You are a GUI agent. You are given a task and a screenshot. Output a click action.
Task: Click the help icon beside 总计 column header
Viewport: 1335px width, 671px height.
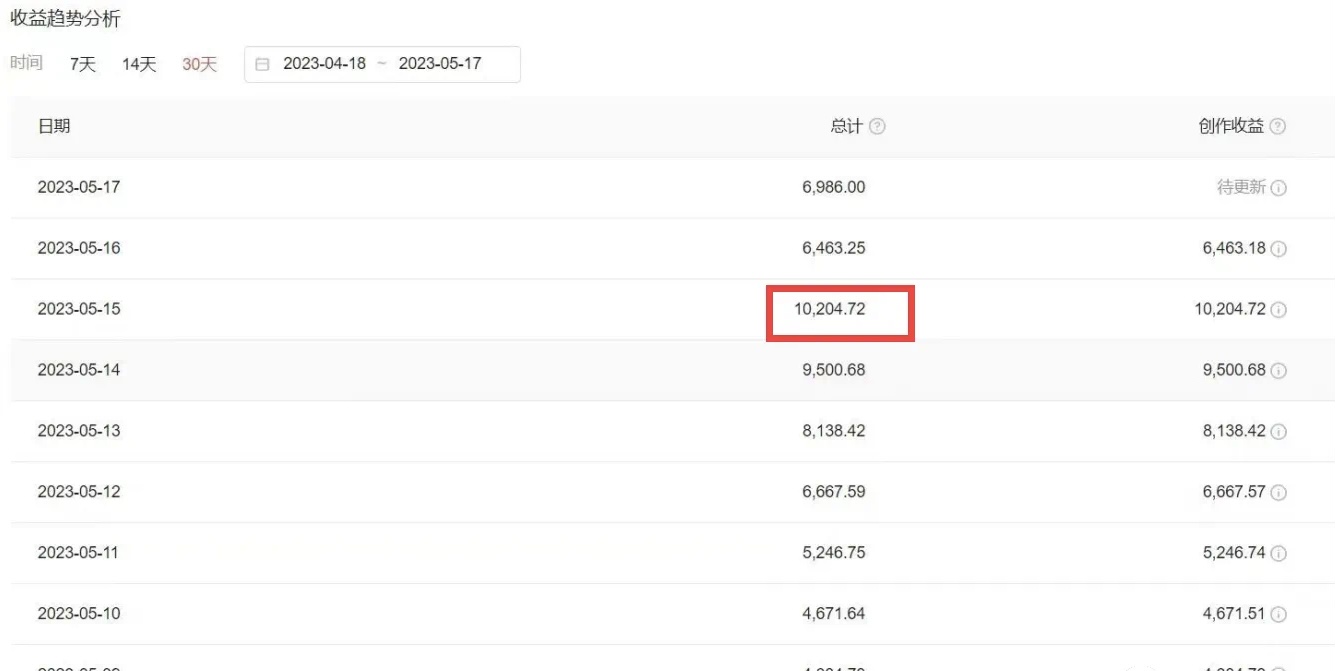point(877,126)
